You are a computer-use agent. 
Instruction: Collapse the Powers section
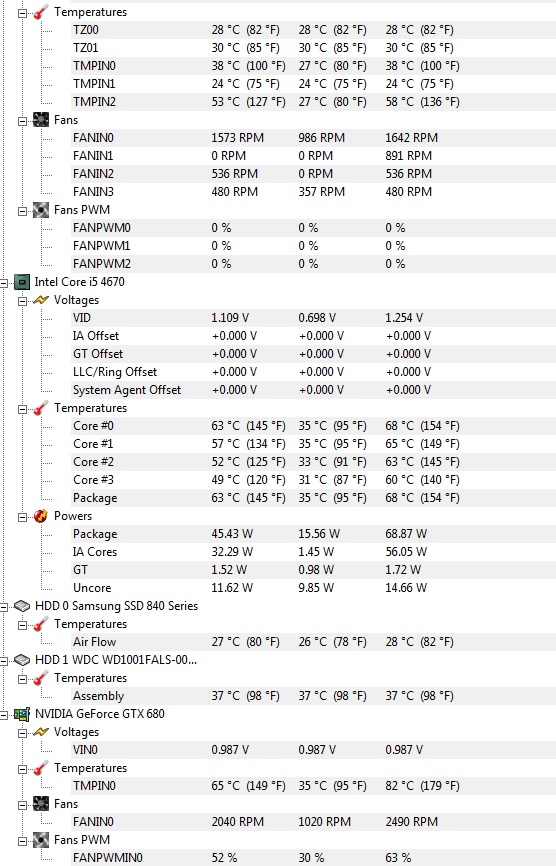point(22,518)
